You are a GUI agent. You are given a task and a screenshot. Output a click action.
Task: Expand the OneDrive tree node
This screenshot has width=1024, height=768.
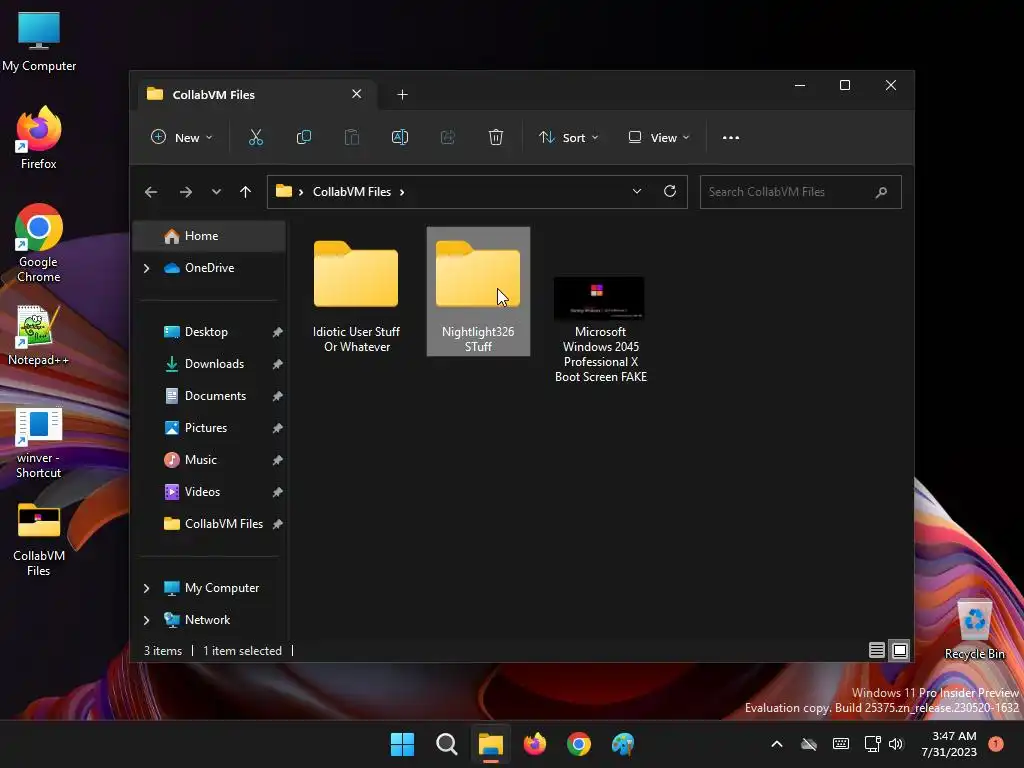coord(146,268)
